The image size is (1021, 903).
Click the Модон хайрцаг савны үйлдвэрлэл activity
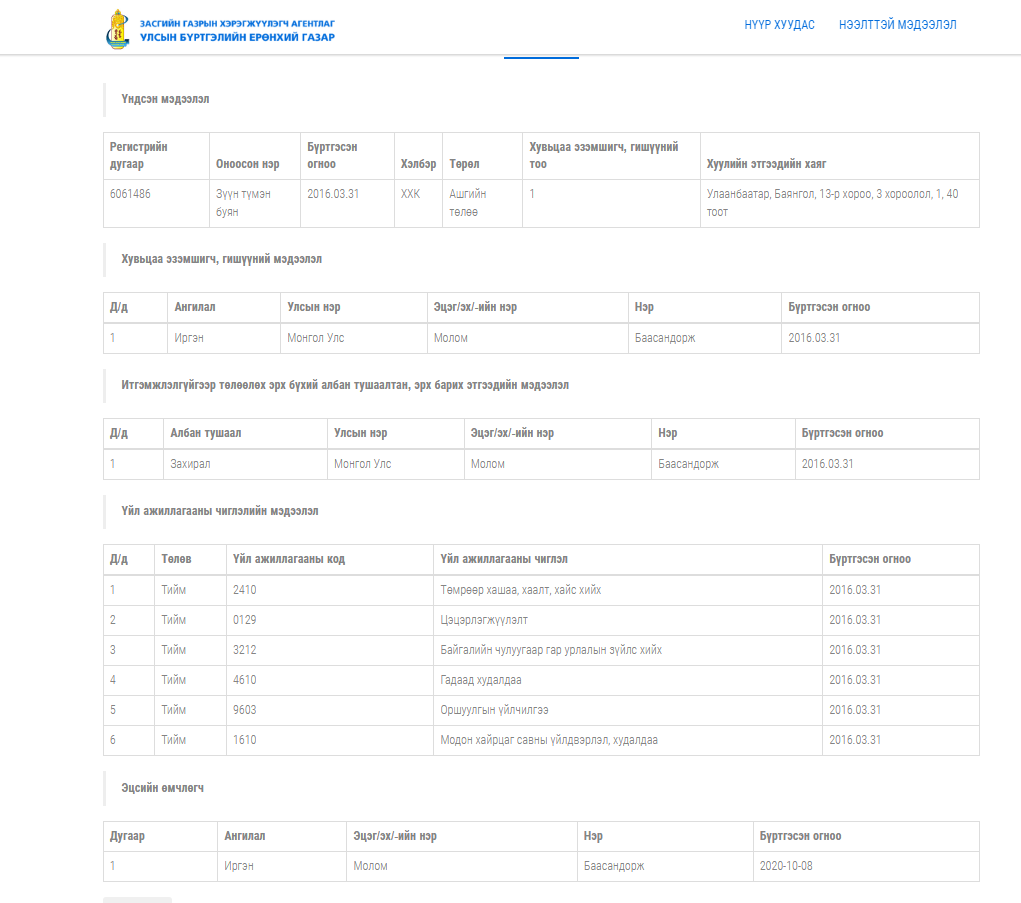pyautogui.click(x=549, y=740)
